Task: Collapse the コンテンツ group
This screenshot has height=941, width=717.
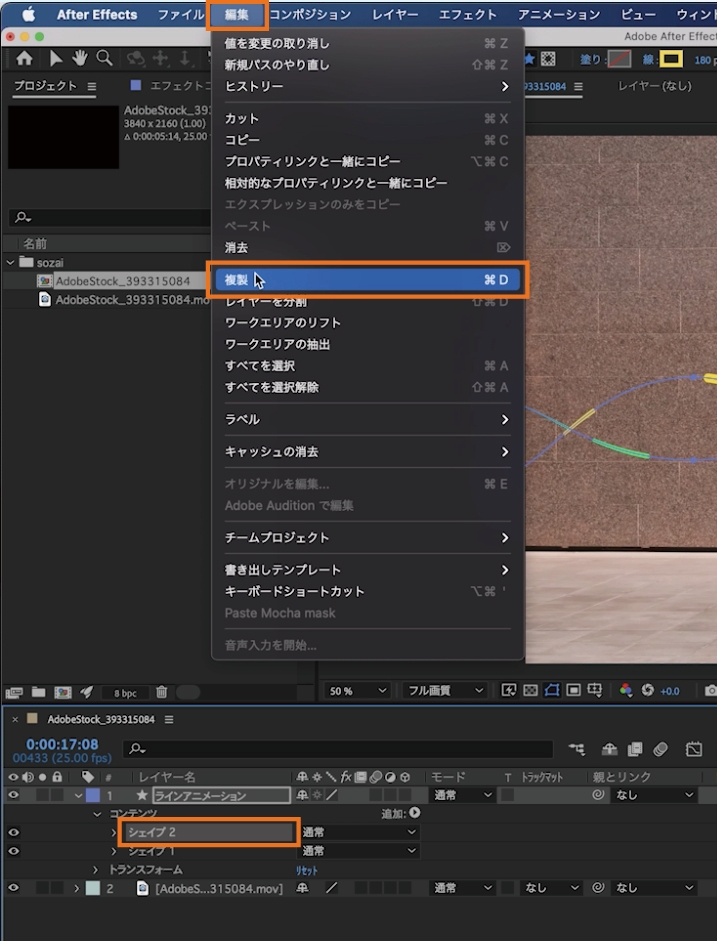Action: (x=97, y=814)
